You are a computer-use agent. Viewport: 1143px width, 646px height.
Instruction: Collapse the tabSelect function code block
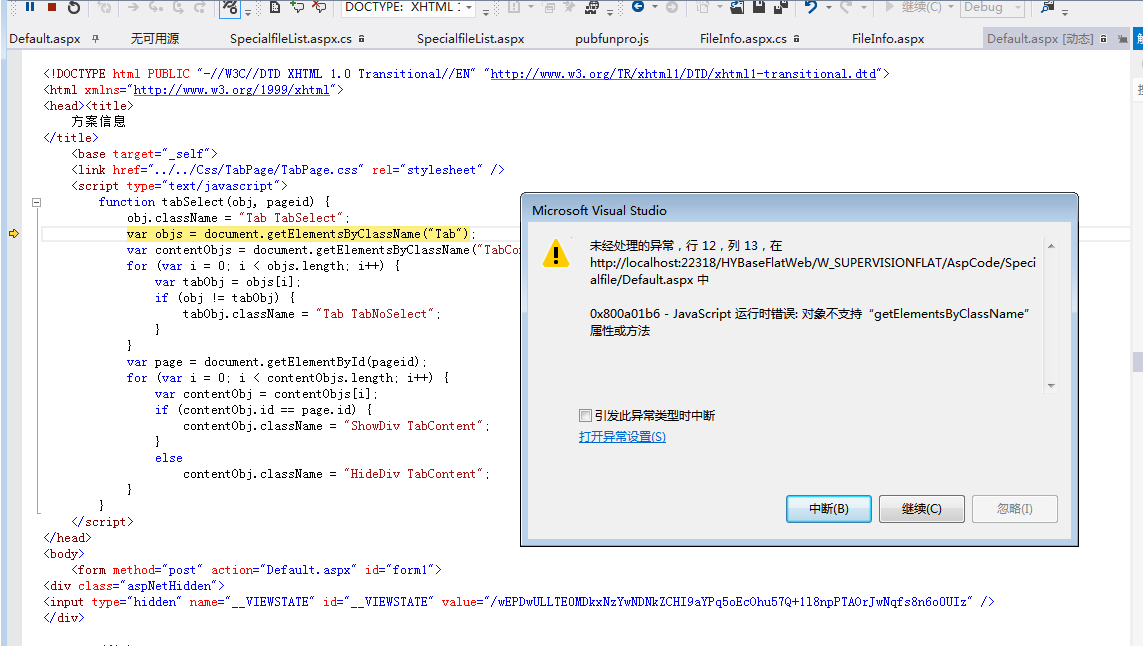[x=36, y=201]
